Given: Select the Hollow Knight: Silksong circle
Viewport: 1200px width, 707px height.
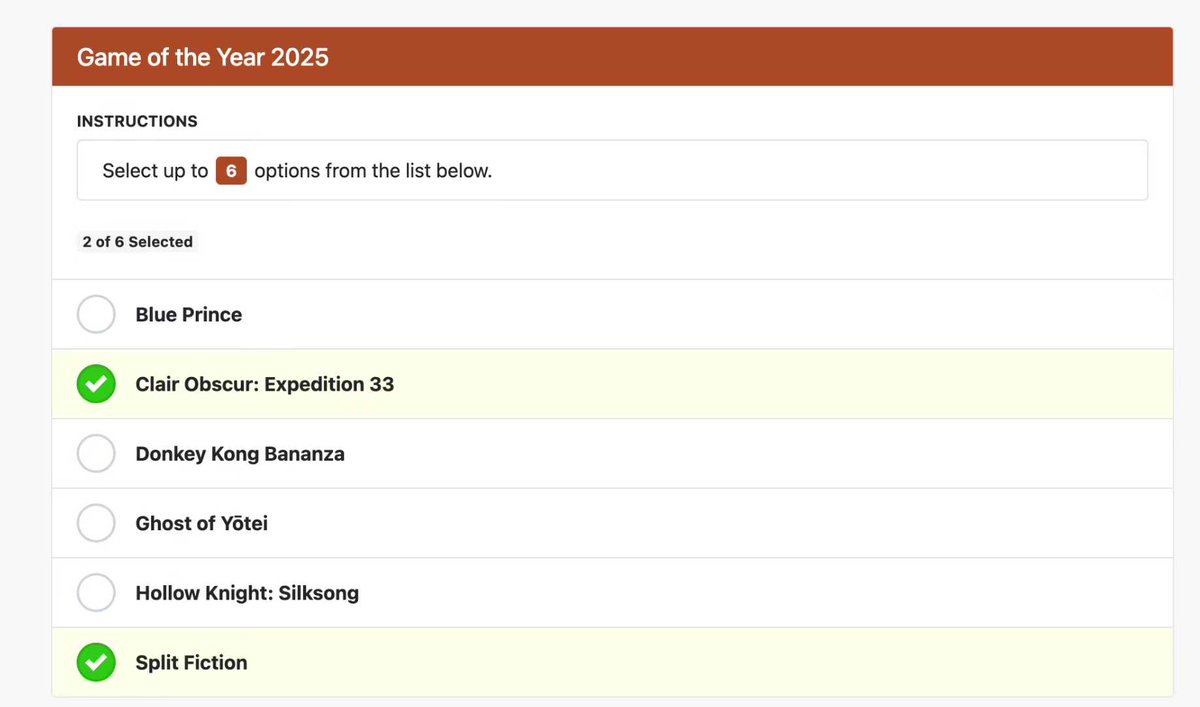Looking at the screenshot, I should coord(96,593).
